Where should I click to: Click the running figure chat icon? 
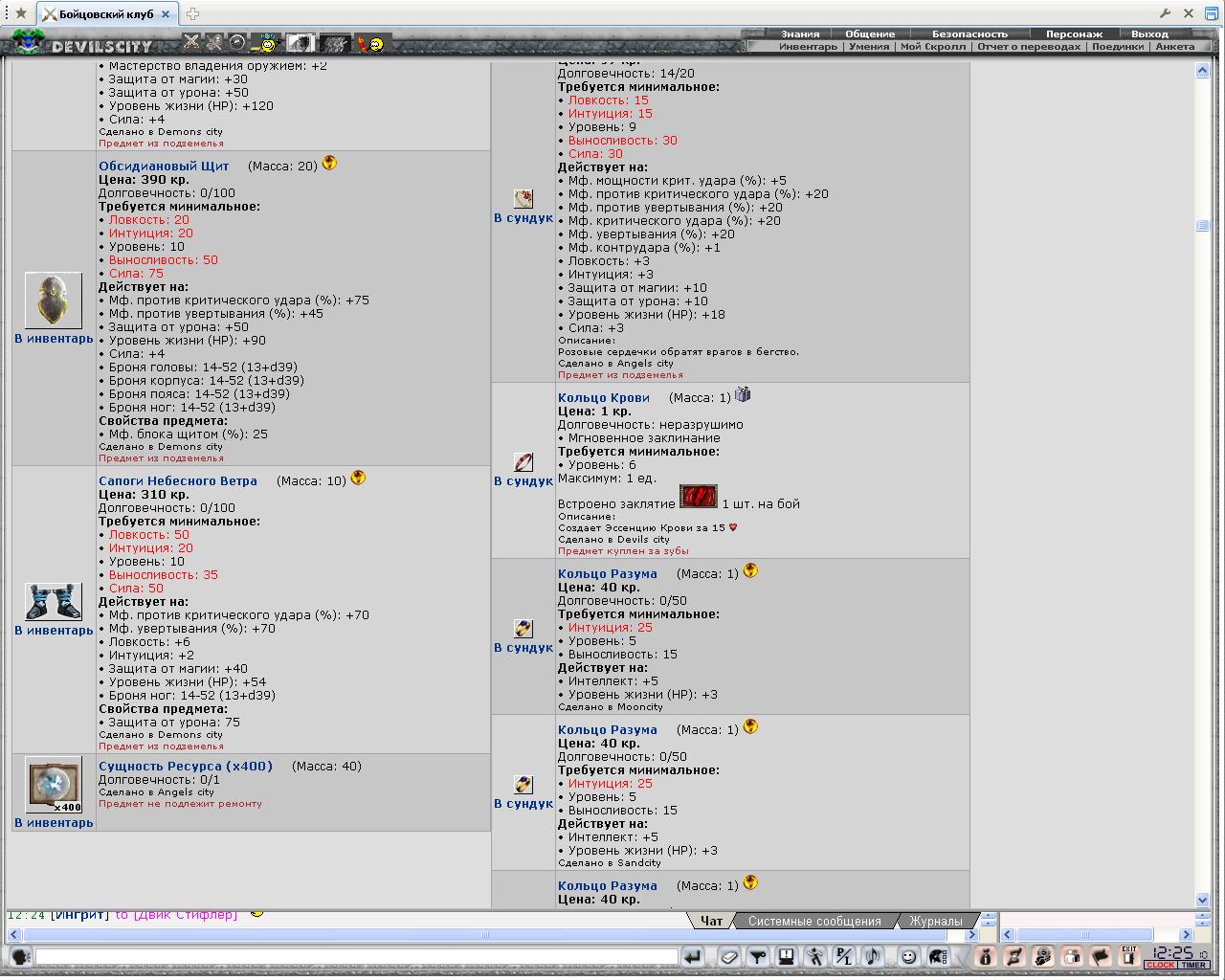coord(814,955)
